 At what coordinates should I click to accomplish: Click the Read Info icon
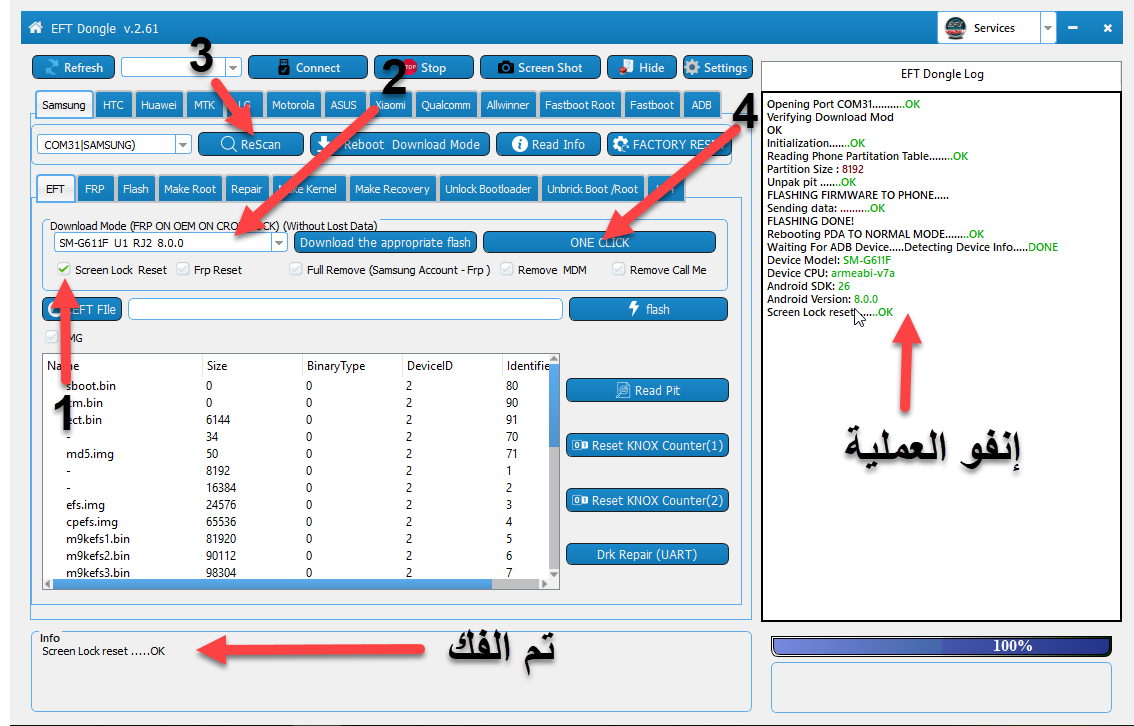[519, 144]
